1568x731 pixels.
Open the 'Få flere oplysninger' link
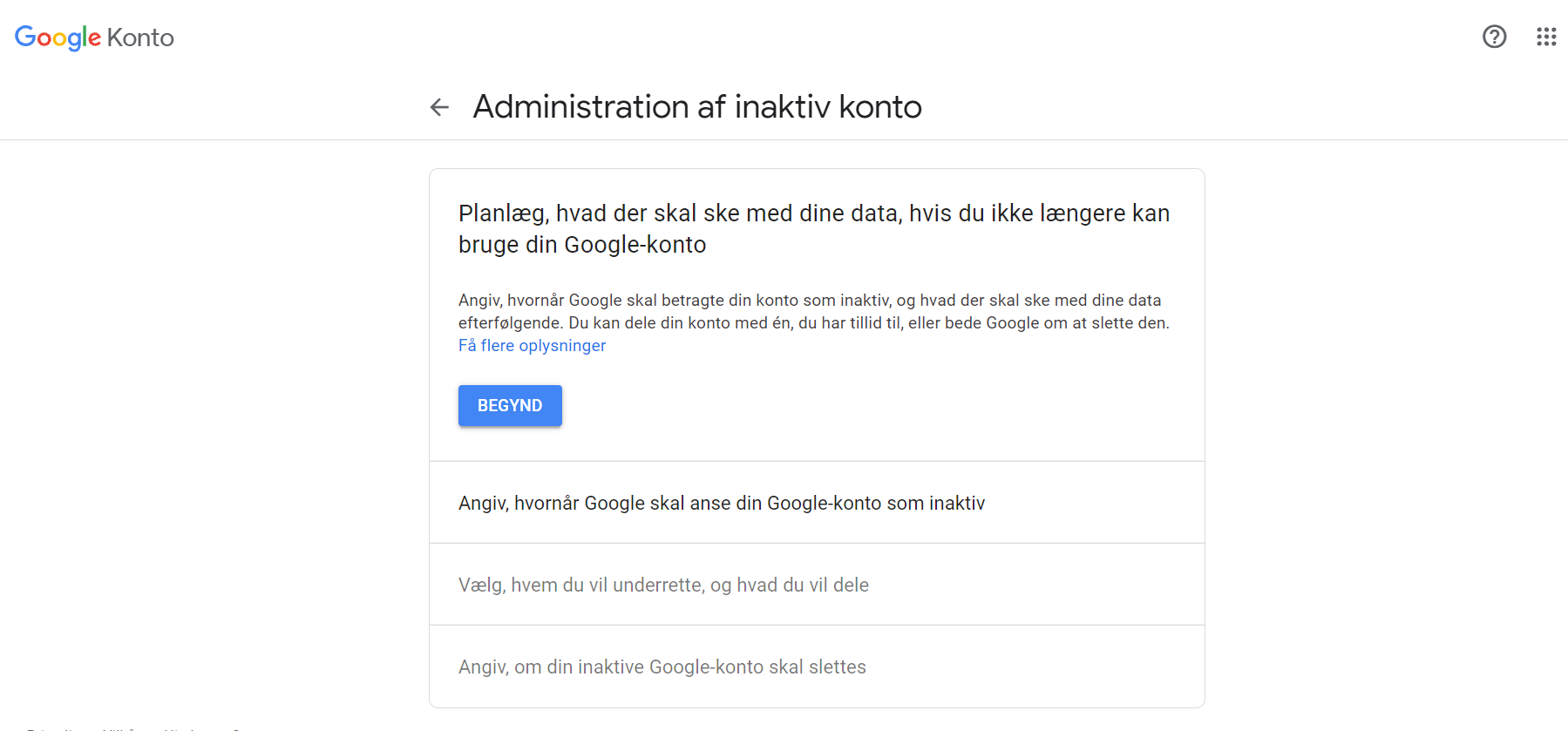click(532, 345)
